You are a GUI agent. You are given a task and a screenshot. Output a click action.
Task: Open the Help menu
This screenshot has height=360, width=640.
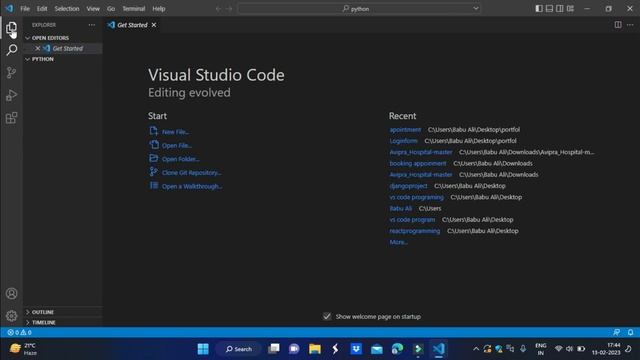tap(159, 9)
